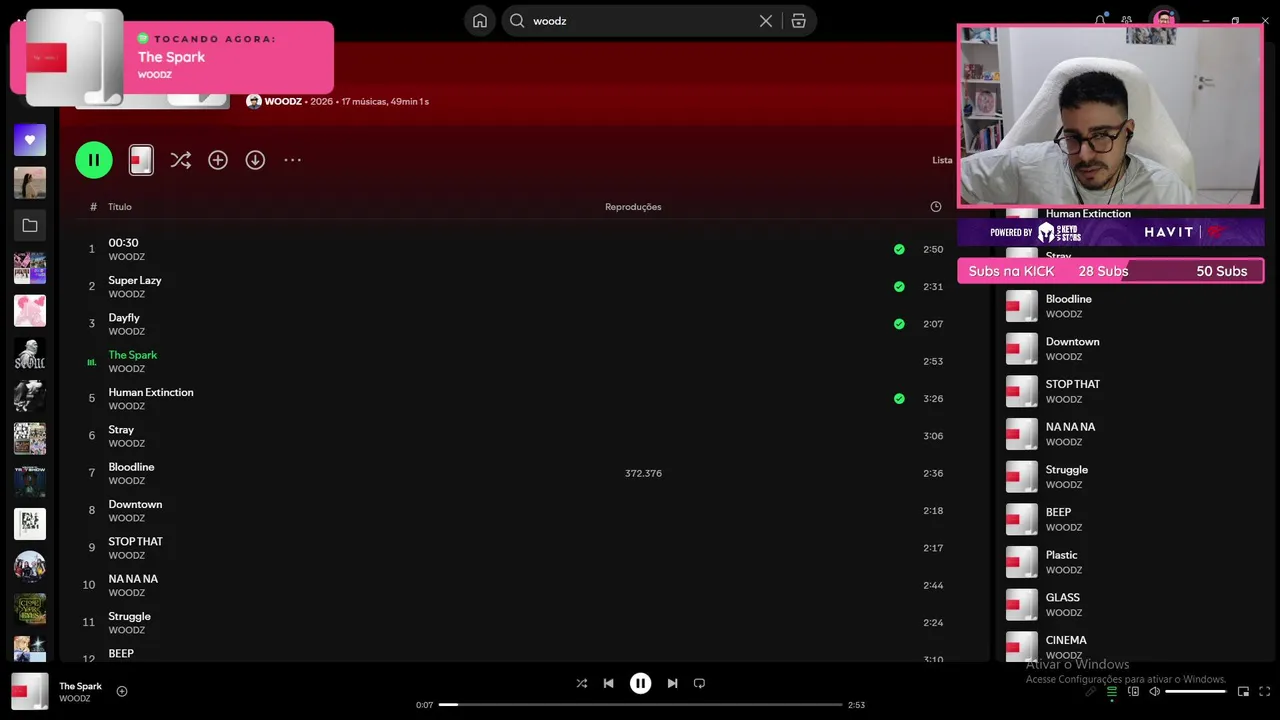
Task: Open notifications bell icon
Action: [x=1100, y=20]
